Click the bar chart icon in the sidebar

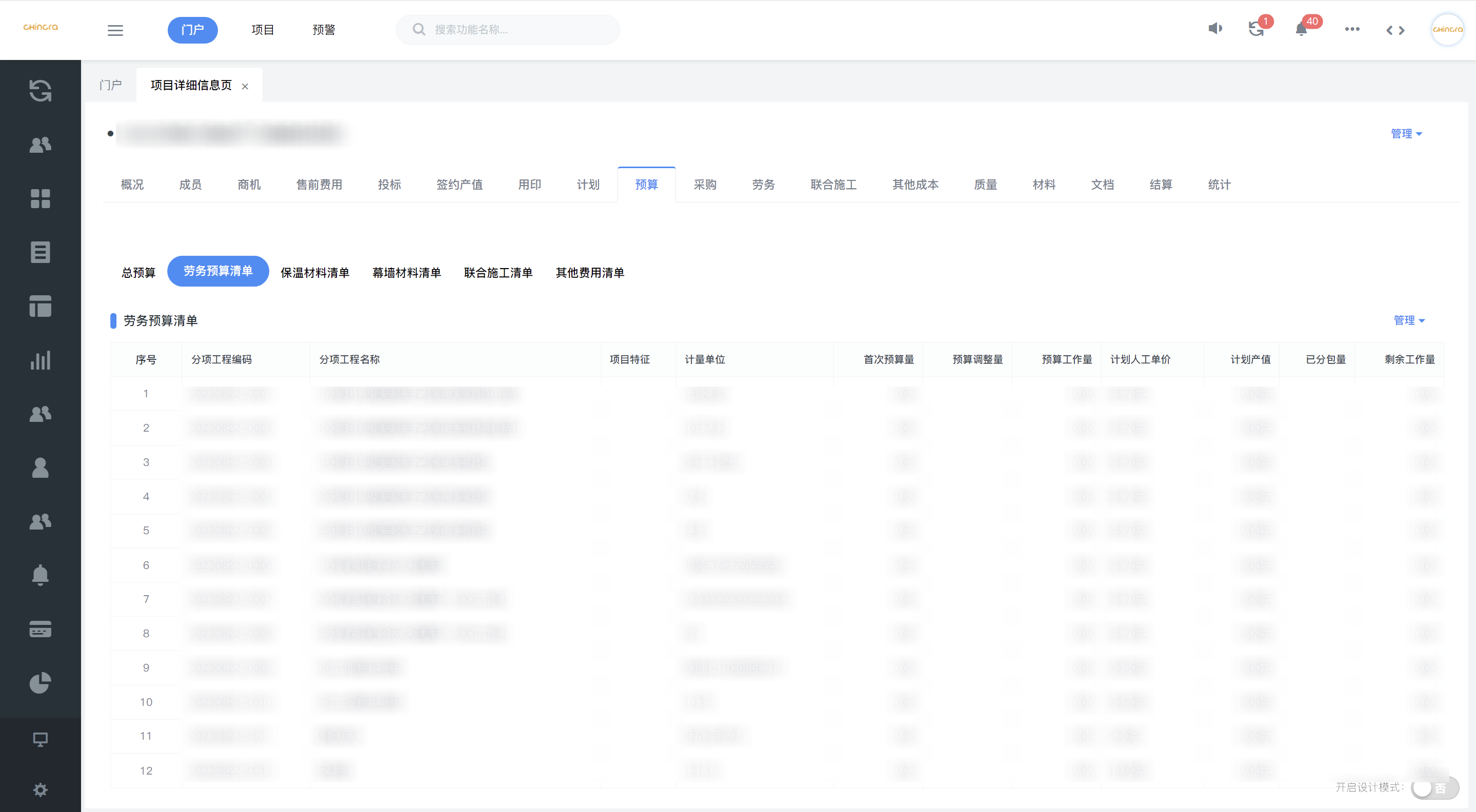click(40, 360)
